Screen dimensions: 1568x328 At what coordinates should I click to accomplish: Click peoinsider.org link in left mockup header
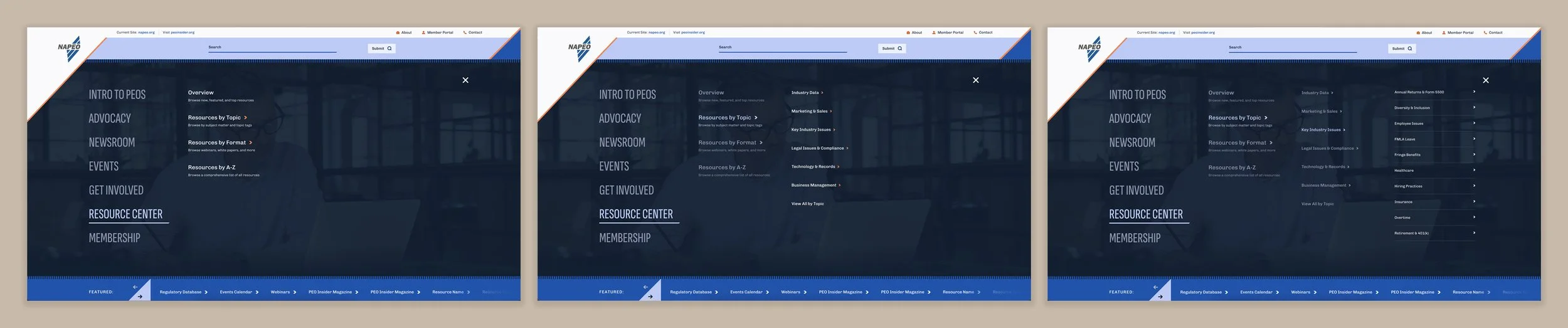[x=183, y=33]
